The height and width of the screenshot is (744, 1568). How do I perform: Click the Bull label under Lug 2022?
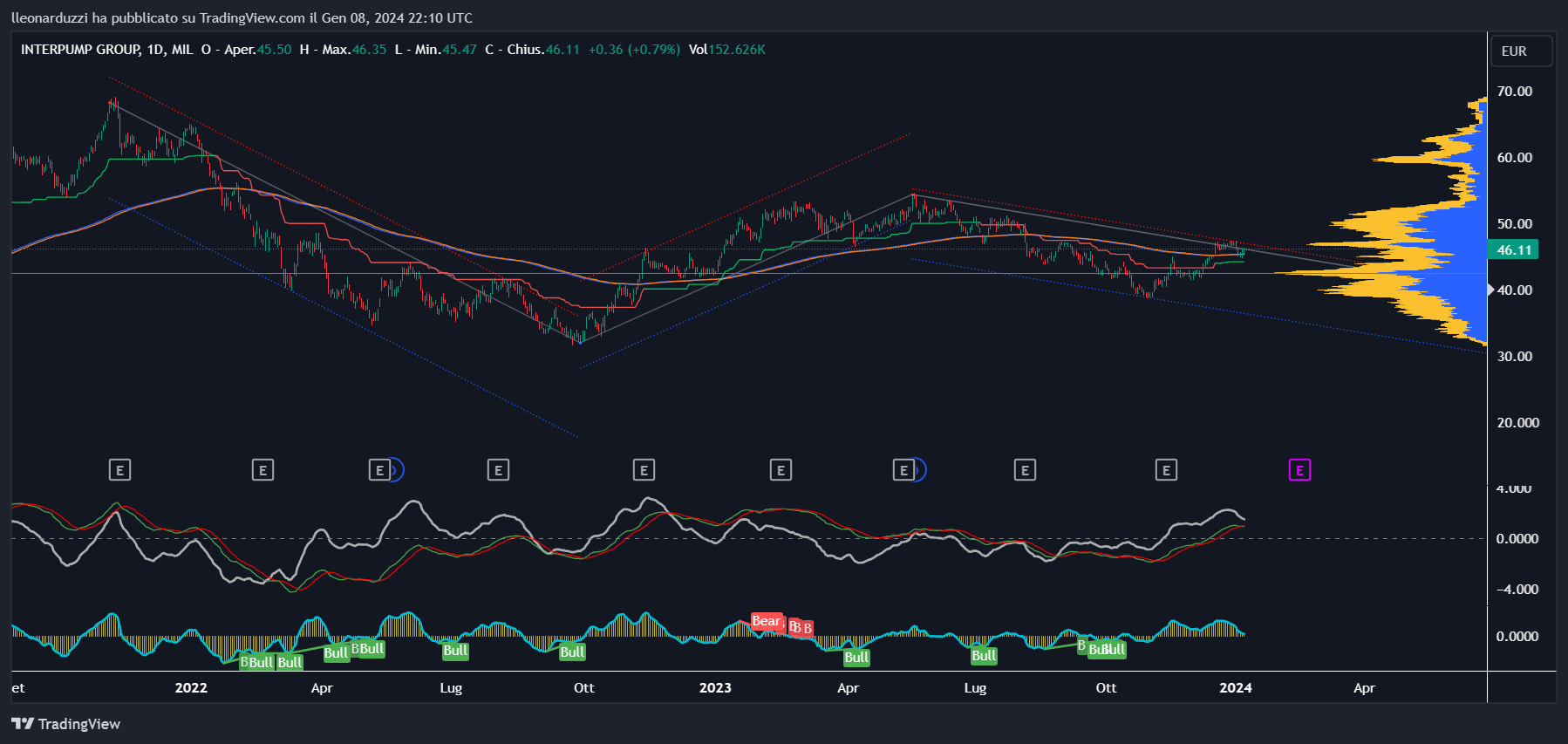[x=455, y=650]
